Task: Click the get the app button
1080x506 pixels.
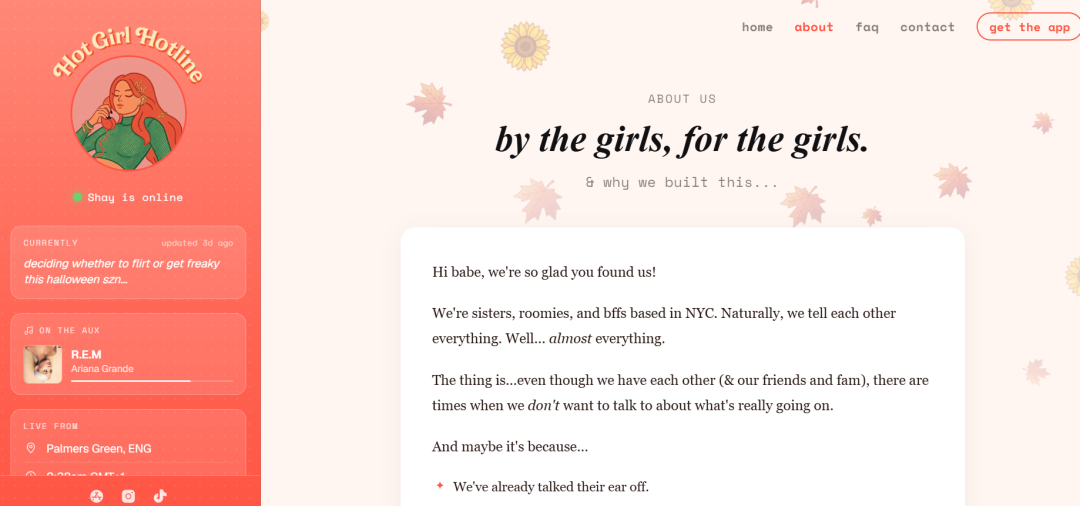Action: tap(1029, 27)
